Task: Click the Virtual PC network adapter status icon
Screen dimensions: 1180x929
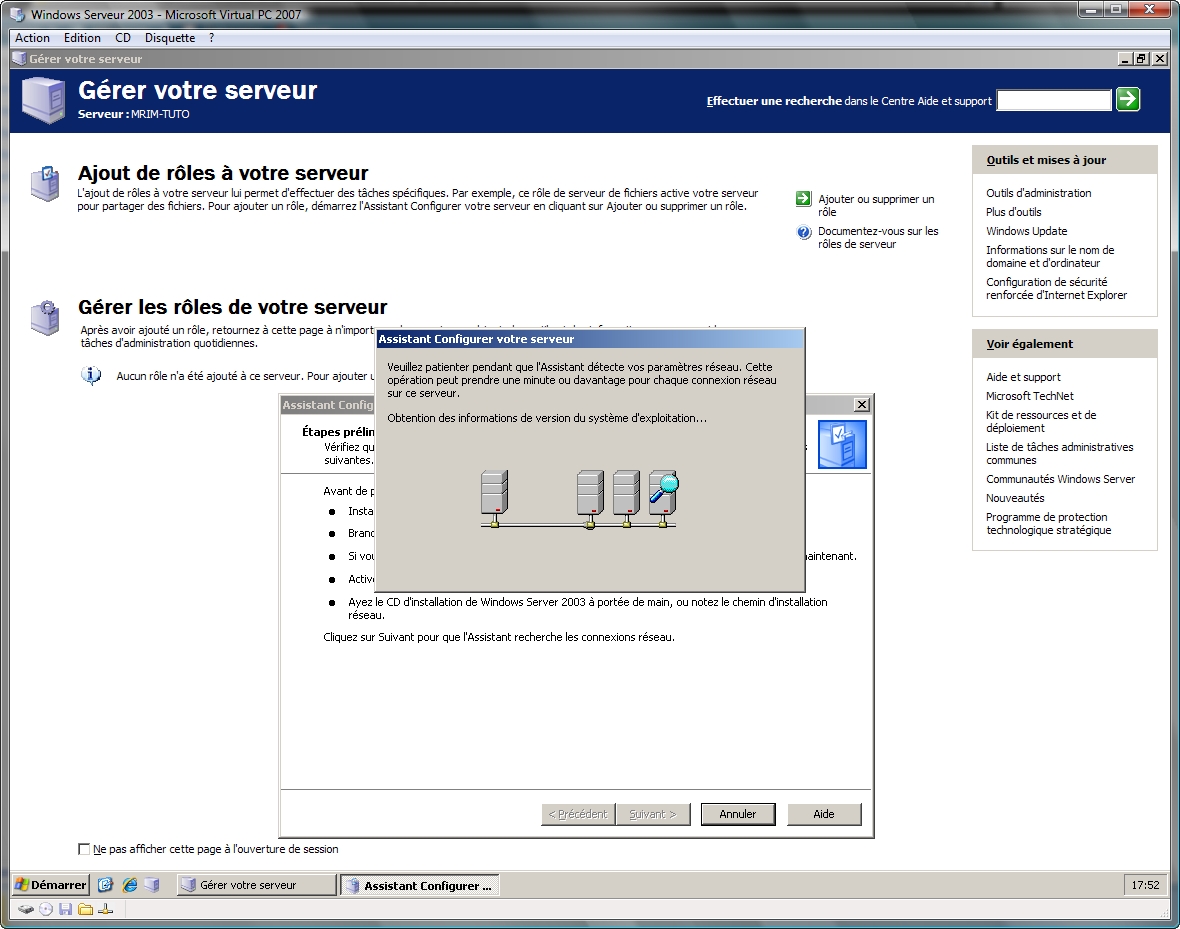Action: pos(105,909)
